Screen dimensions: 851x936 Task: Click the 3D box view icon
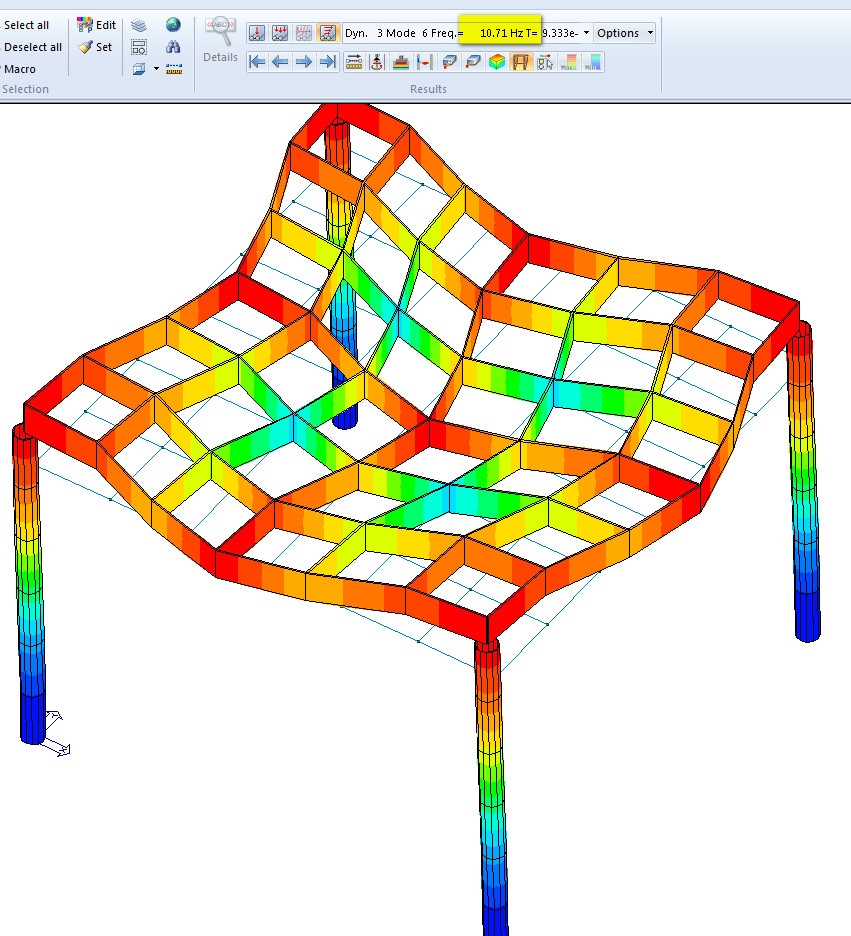[139, 69]
